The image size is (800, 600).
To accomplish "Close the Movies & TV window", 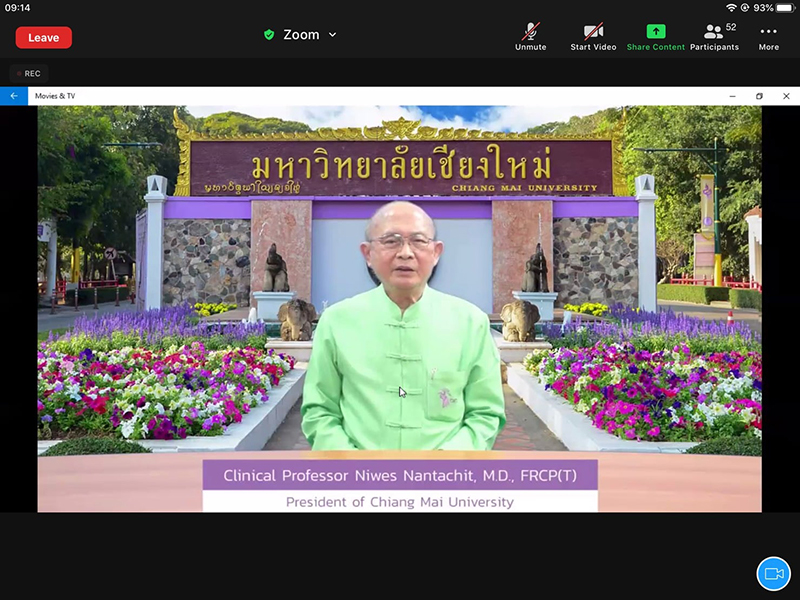I will (x=786, y=96).
